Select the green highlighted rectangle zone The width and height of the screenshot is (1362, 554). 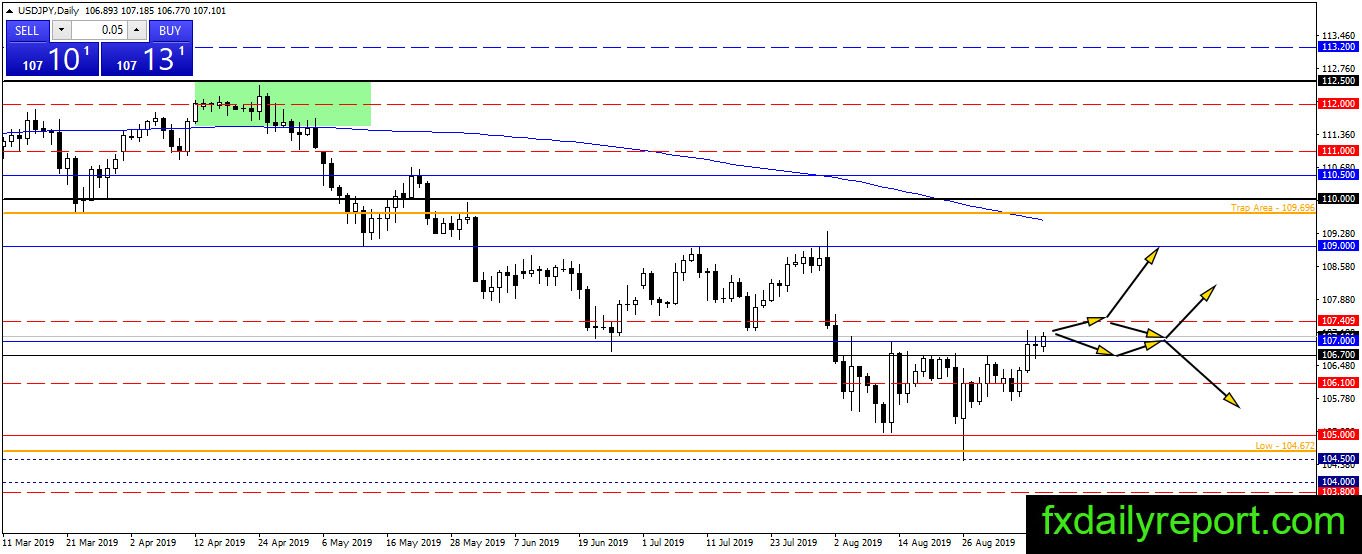282,104
